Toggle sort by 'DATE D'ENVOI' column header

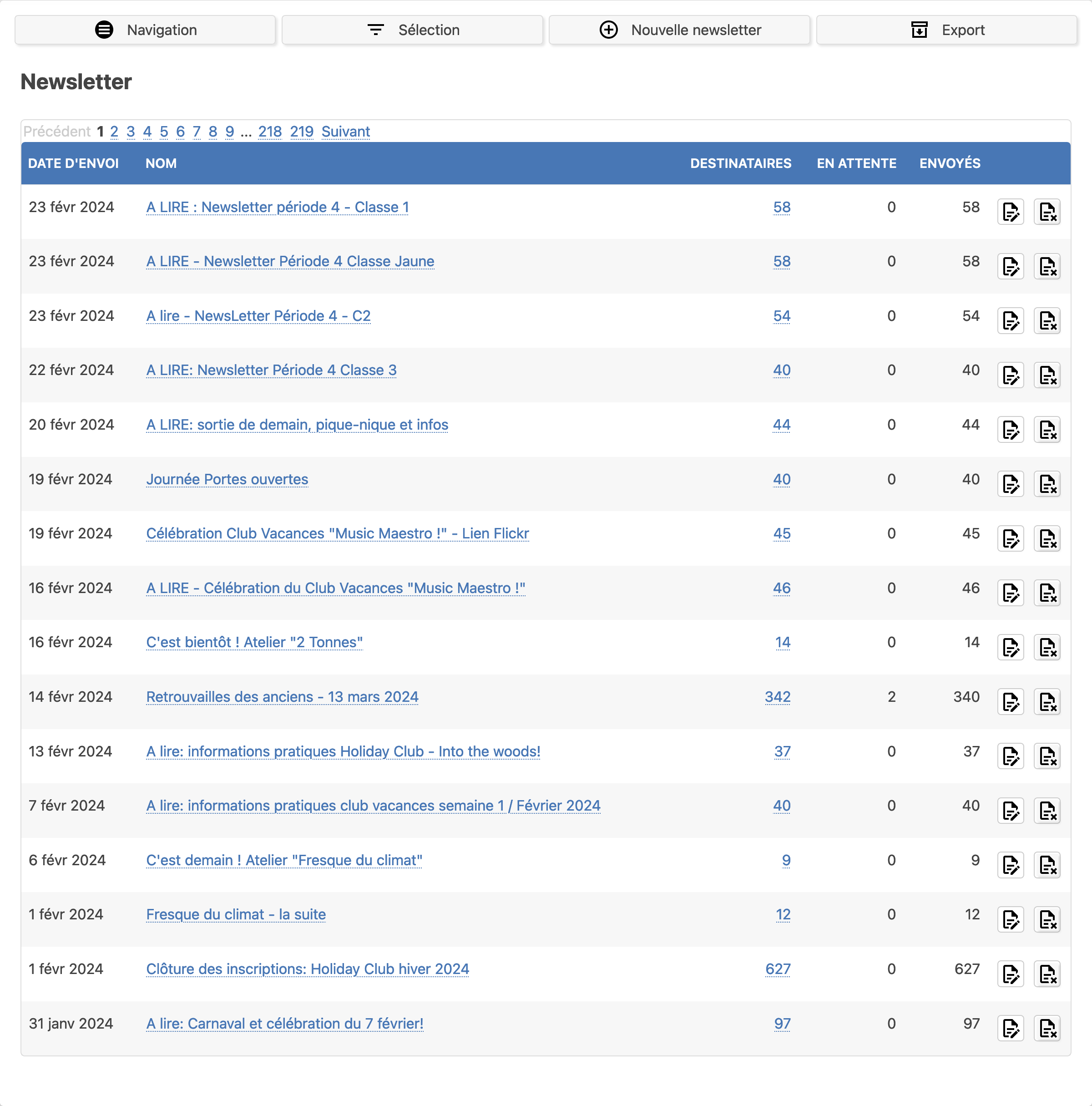tap(74, 163)
